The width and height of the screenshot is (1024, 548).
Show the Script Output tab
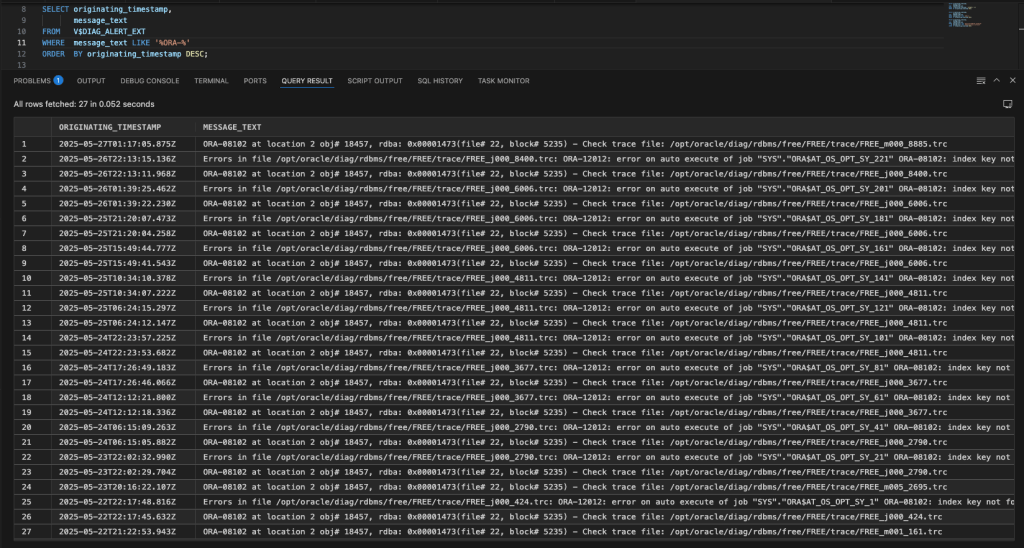click(x=375, y=80)
